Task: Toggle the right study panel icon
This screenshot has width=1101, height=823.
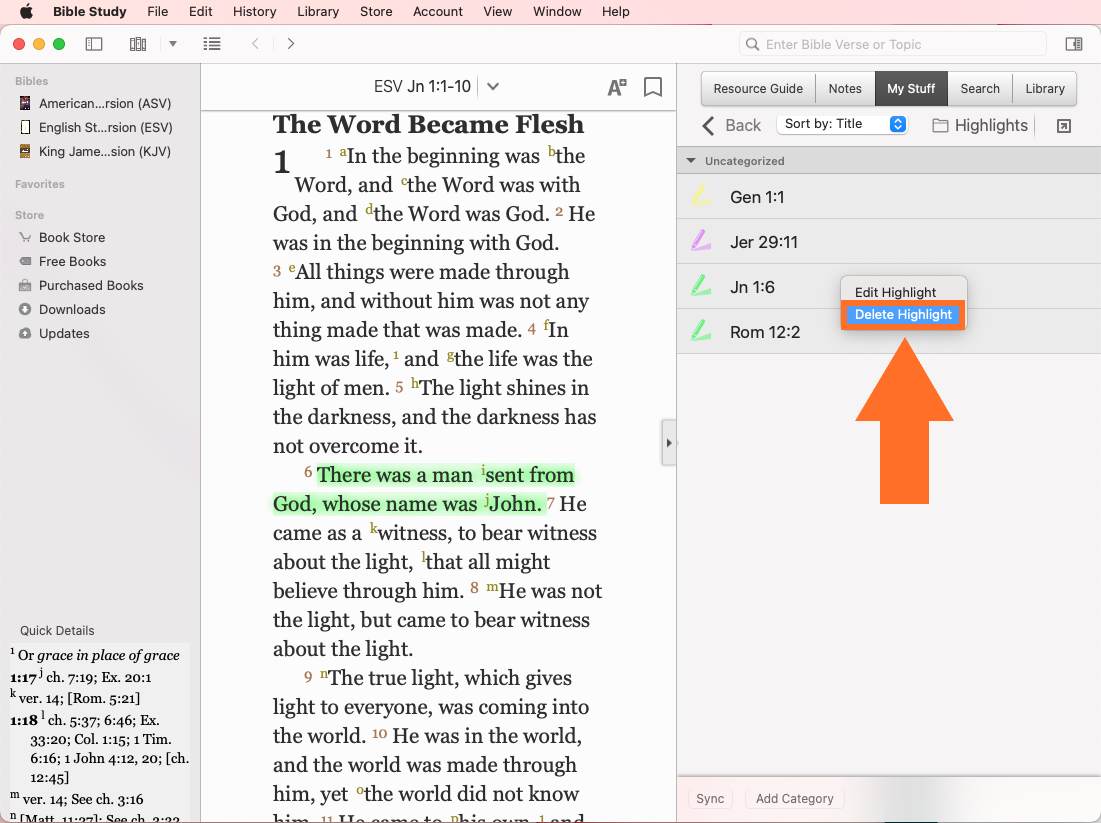Action: (1073, 44)
